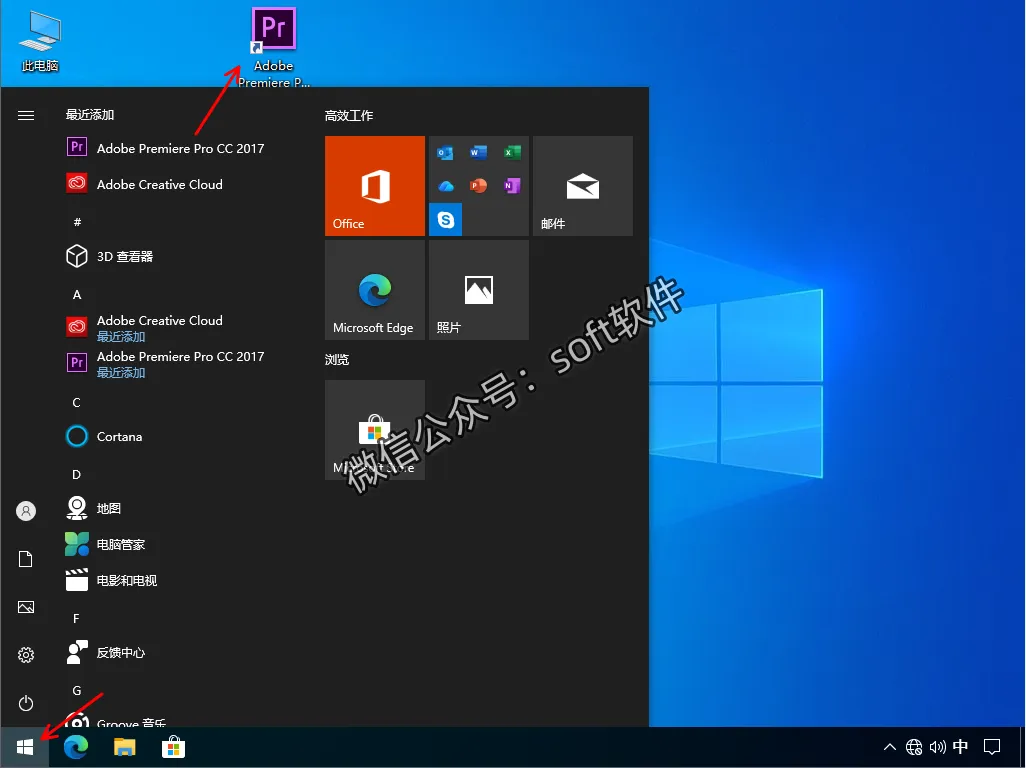Open the 反馈中心 app
The width and height of the screenshot is (1026, 768).
(x=106, y=652)
